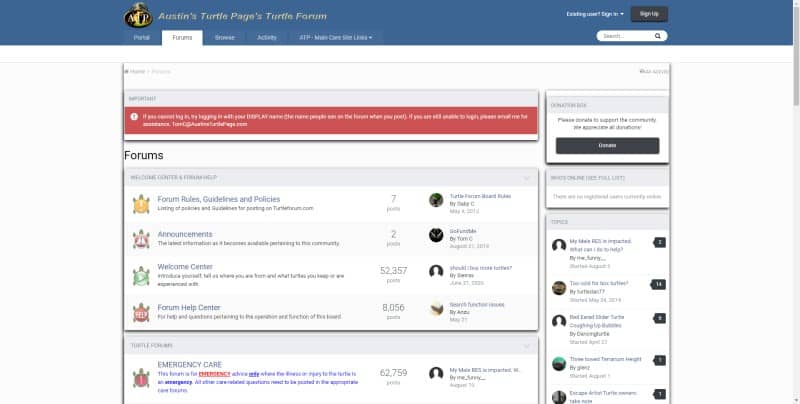The width and height of the screenshot is (800, 404).
Task: Click the green Welcome Center turtle icon
Action: point(141,275)
